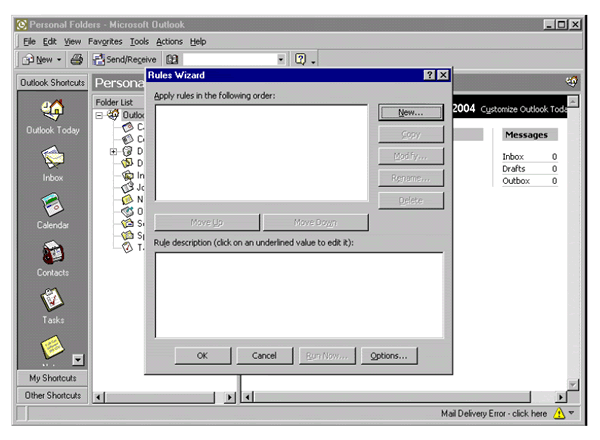Viewport: 600px width, 440px height.
Task: Switch to My Shortcuts group
Action: [52, 378]
